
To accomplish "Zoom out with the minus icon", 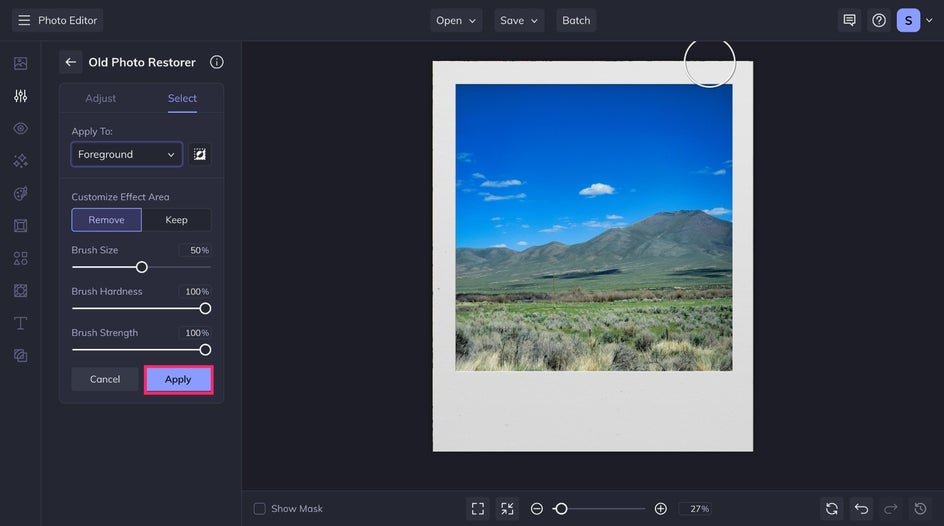I will coord(536,509).
